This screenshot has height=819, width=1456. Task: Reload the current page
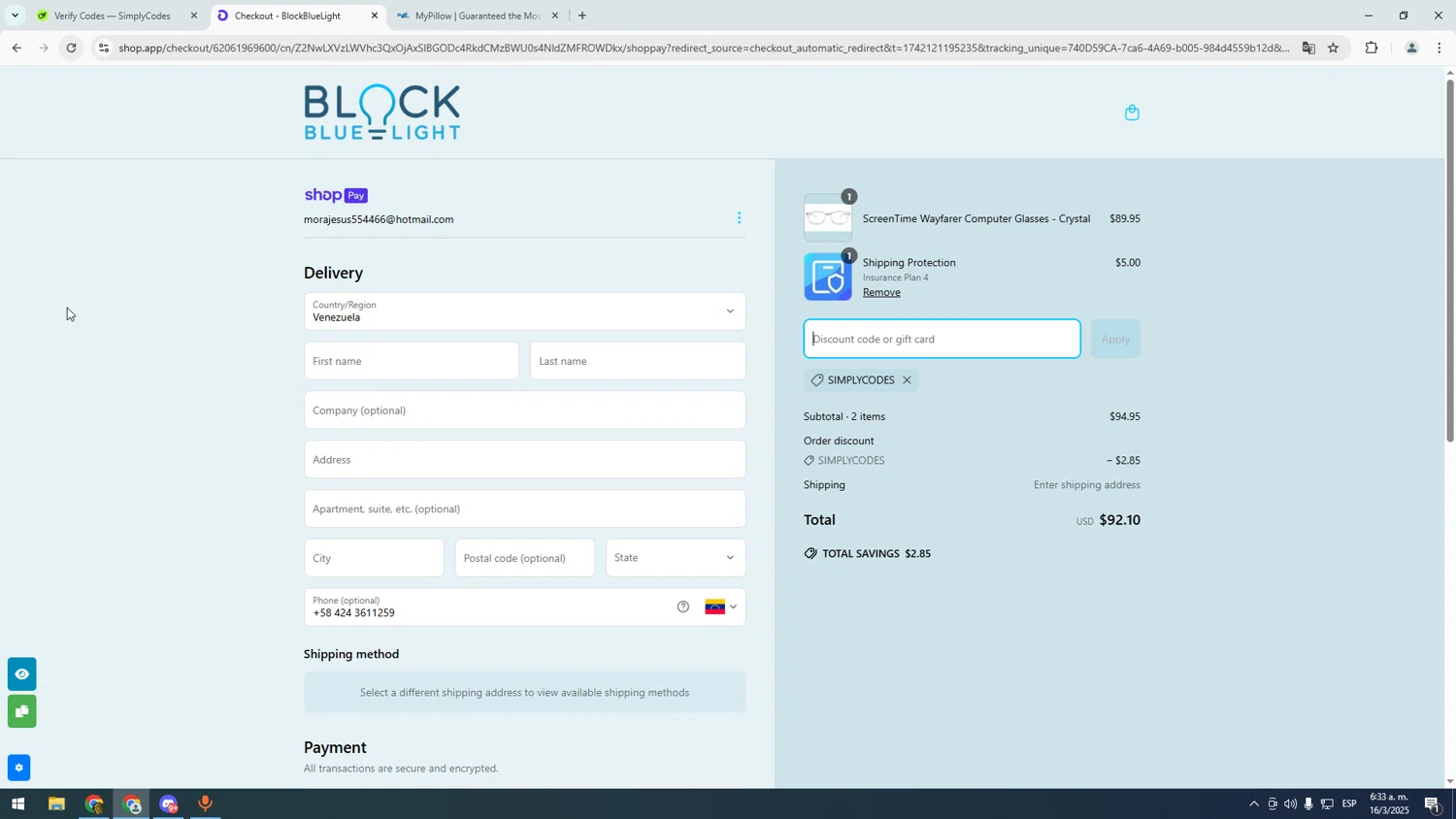(72, 48)
